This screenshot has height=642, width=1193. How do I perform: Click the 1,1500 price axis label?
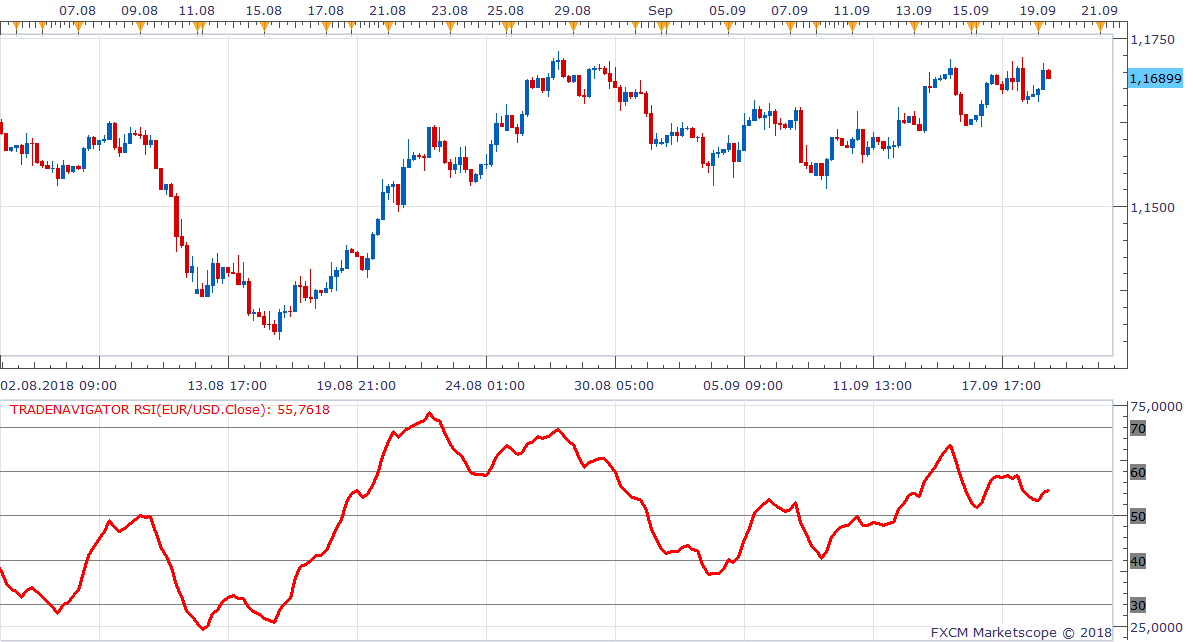click(1152, 207)
